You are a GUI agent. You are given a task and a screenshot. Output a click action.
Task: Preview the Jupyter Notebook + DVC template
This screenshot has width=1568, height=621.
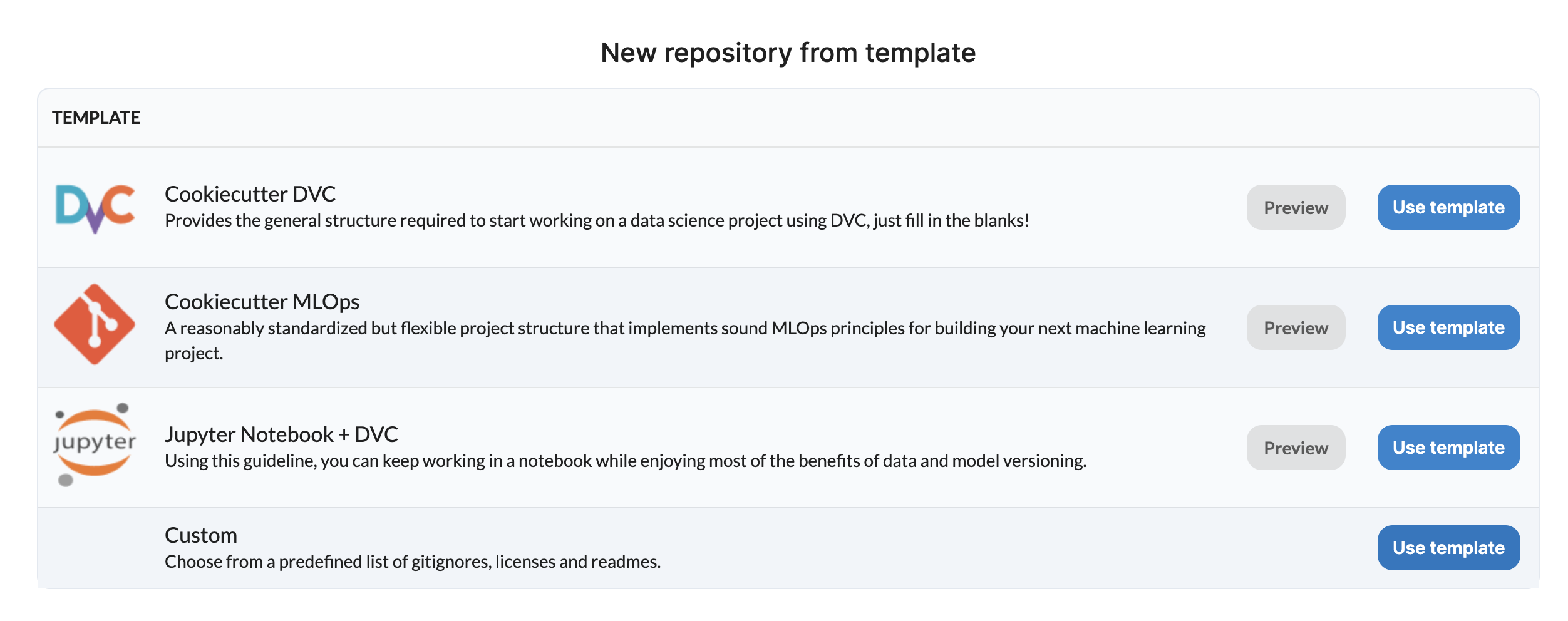click(1295, 448)
